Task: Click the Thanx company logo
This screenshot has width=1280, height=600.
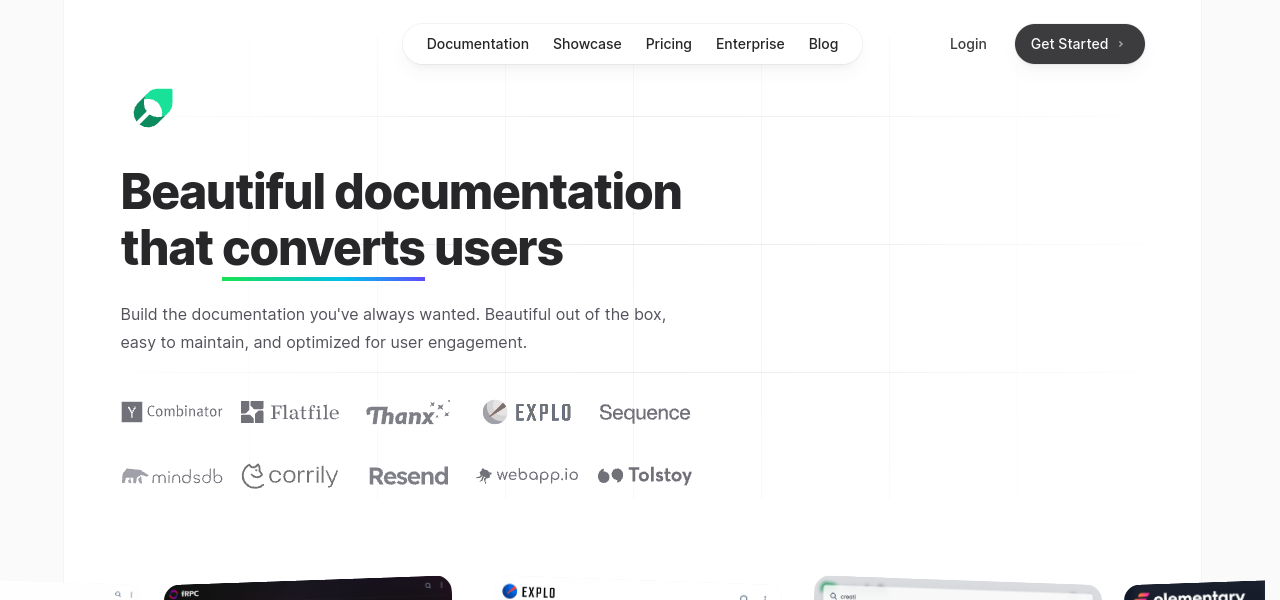Action: point(408,413)
